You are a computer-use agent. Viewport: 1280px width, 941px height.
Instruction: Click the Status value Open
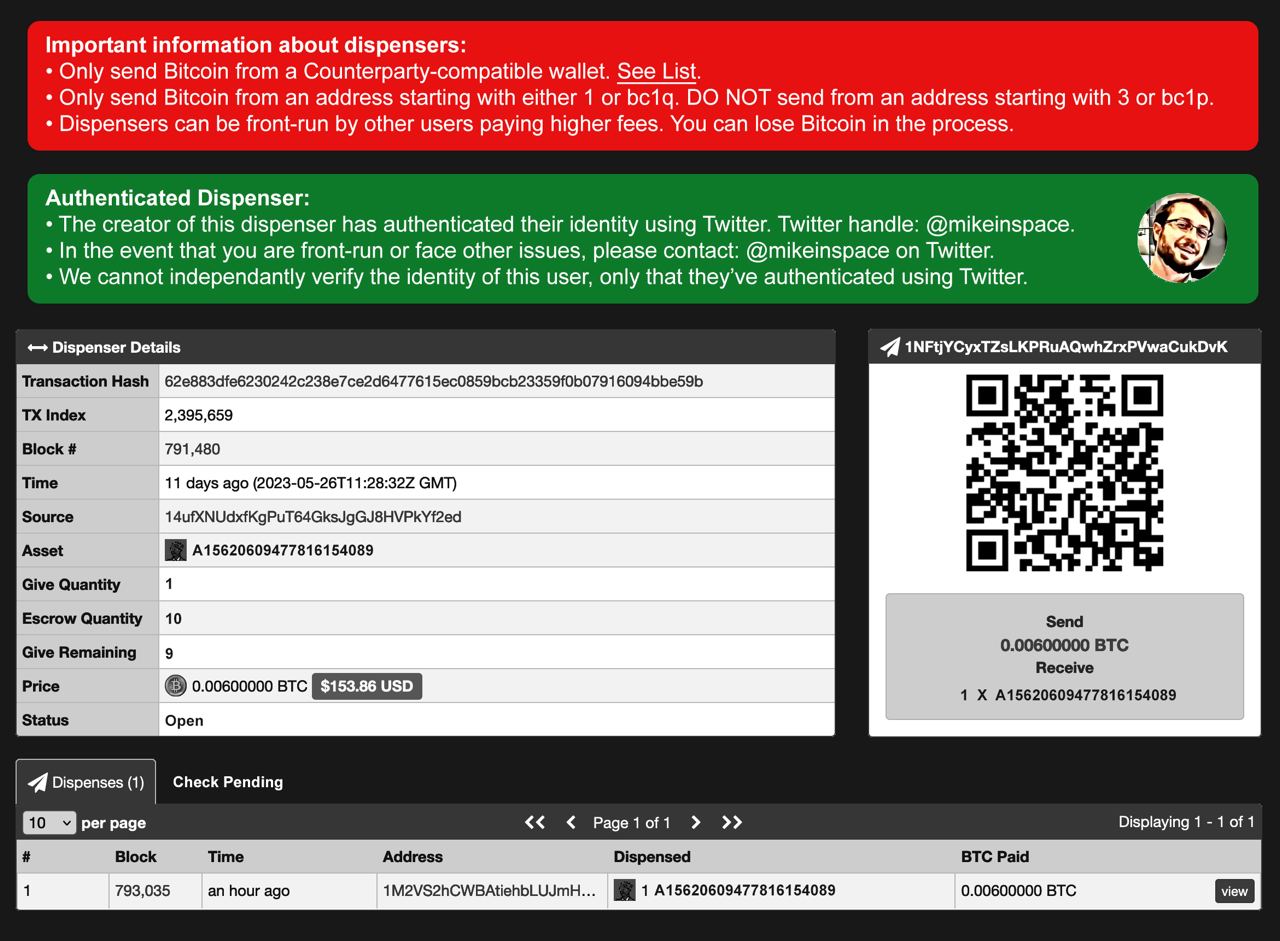184,720
